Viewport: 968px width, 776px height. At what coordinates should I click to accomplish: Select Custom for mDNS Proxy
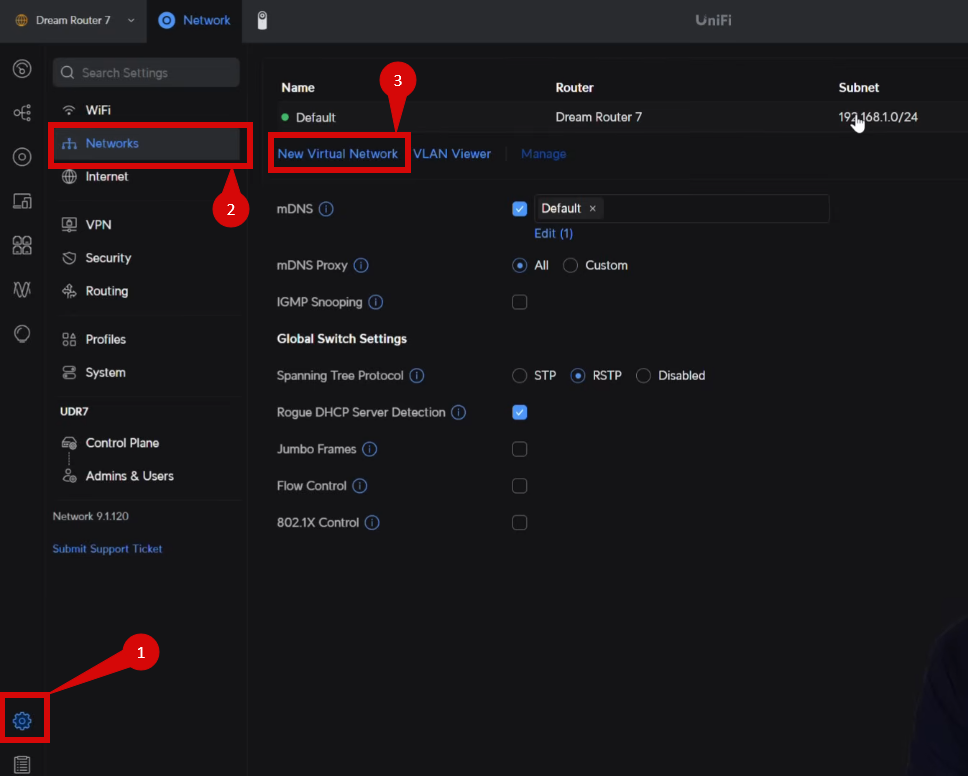570,265
